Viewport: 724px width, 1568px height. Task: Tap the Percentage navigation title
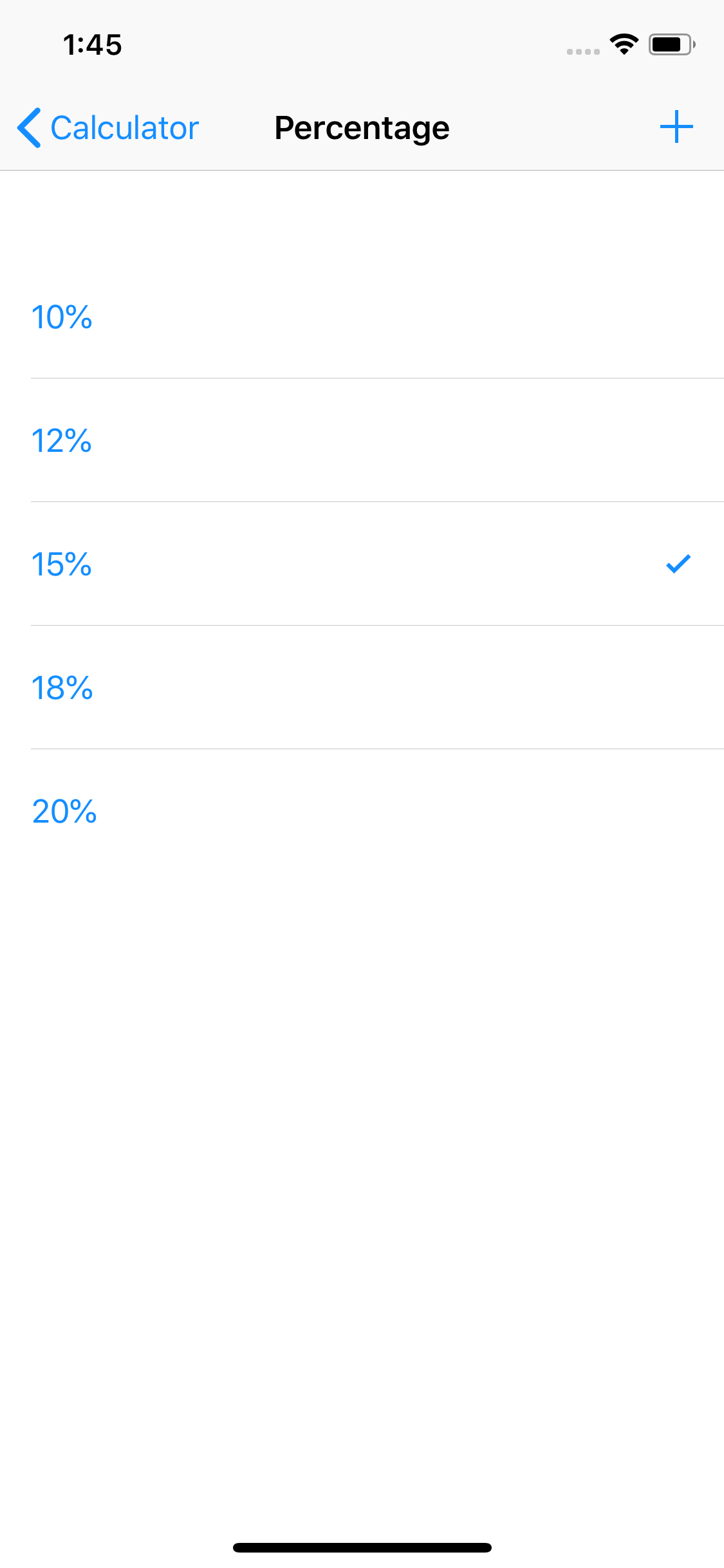tap(362, 127)
